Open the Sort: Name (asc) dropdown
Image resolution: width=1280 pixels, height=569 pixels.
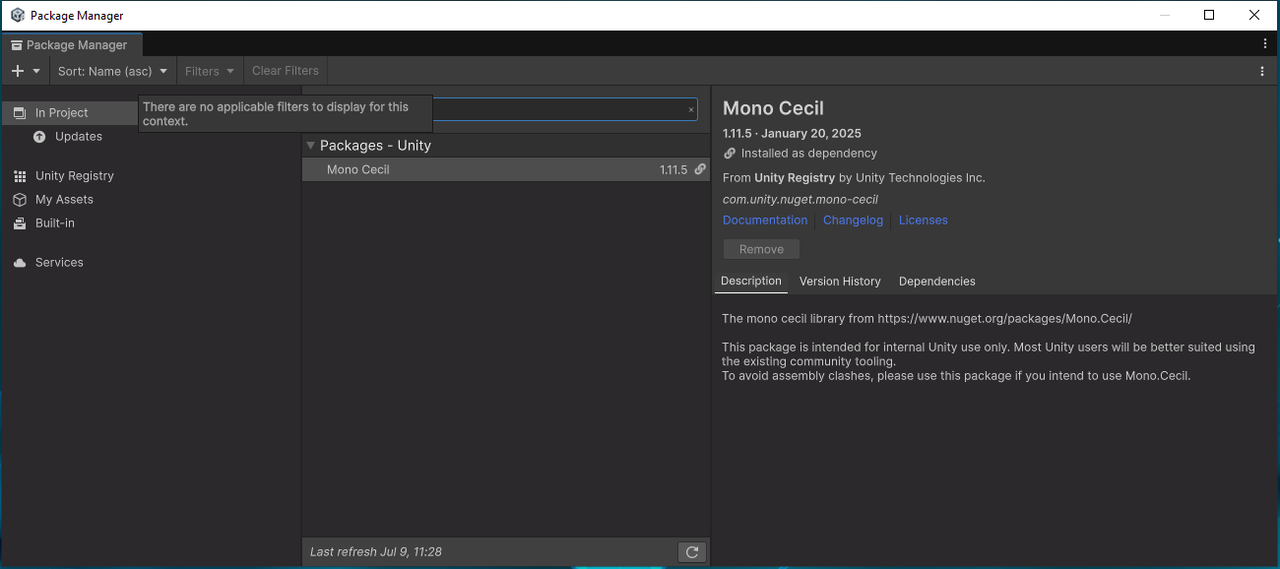[x=113, y=71]
